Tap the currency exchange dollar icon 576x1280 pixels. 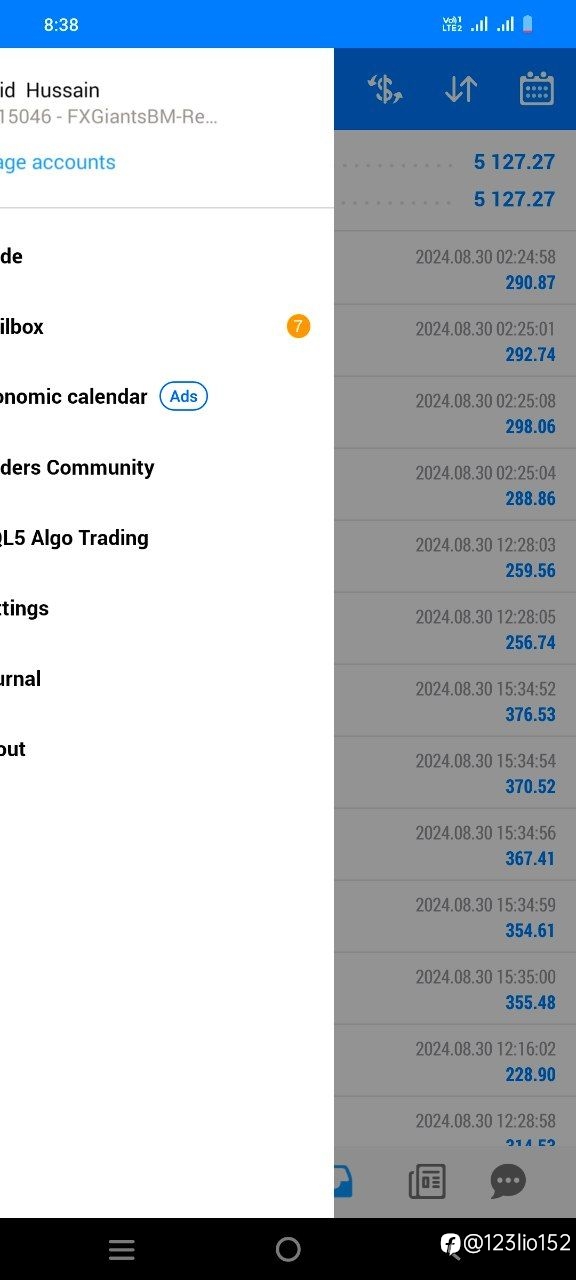click(x=385, y=89)
